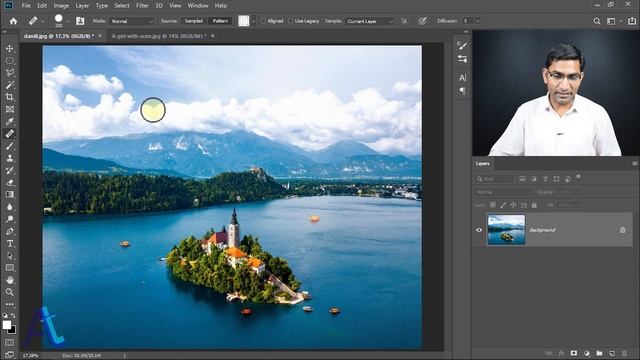Open the Character panel icon
Image resolution: width=640 pixels, height=360 pixels.
click(462, 78)
